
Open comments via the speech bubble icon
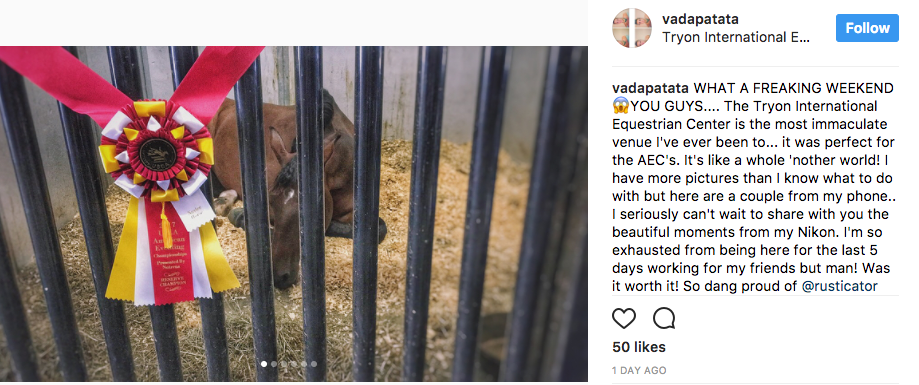(x=663, y=318)
